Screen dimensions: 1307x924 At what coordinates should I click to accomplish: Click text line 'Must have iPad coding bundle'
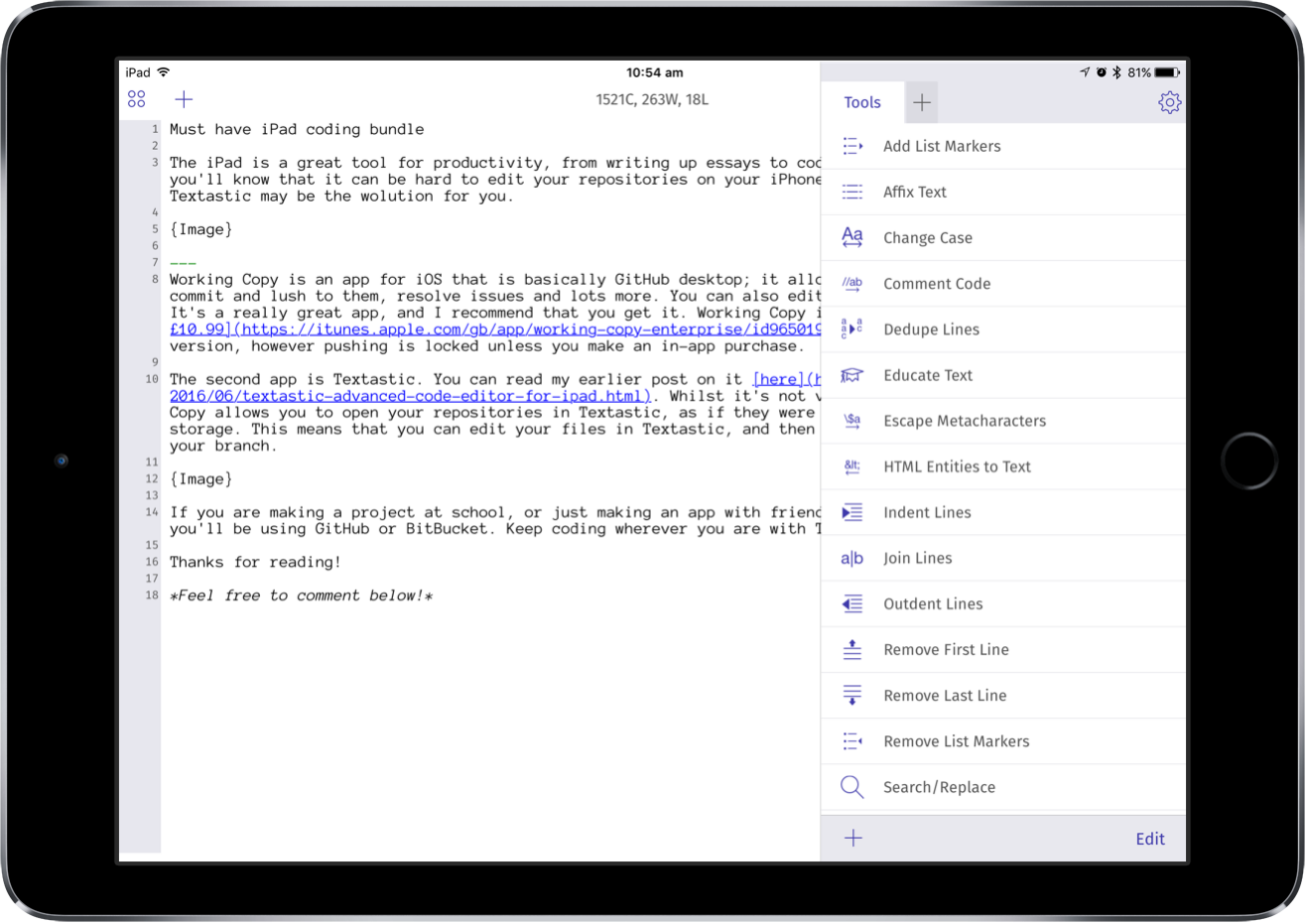coord(297,129)
